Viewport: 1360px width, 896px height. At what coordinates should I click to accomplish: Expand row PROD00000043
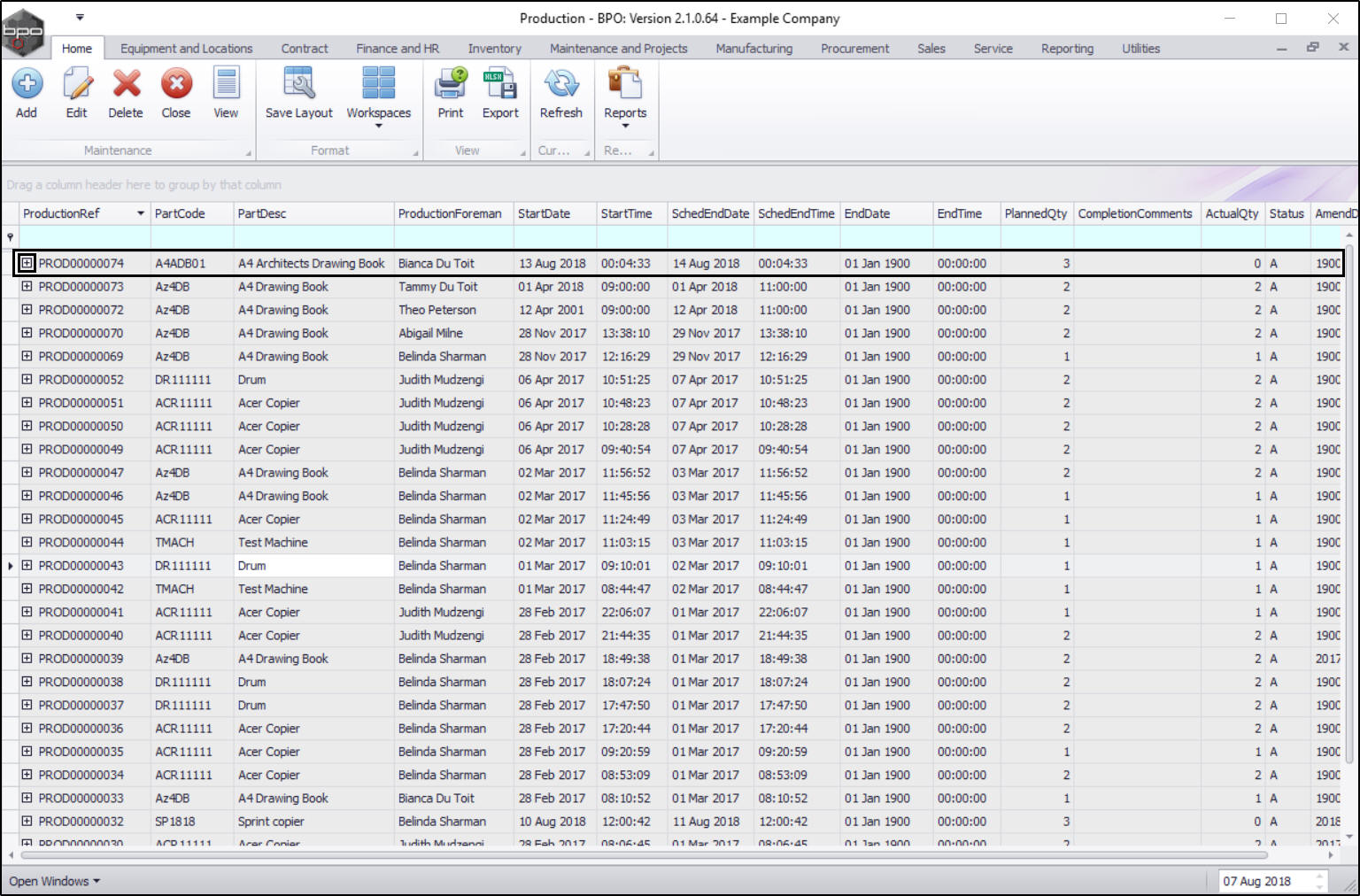27,565
